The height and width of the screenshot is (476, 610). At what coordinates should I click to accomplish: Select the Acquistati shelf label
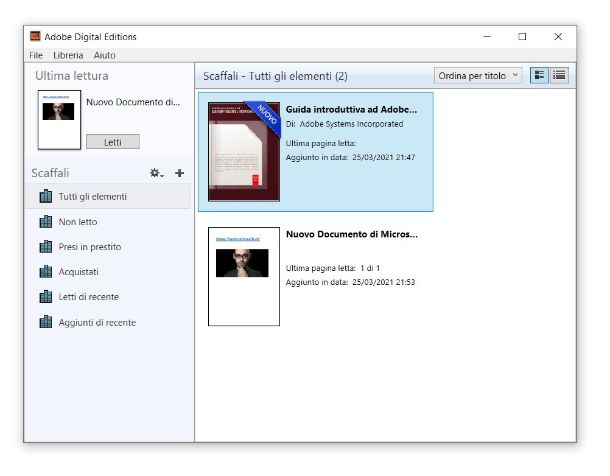(79, 271)
